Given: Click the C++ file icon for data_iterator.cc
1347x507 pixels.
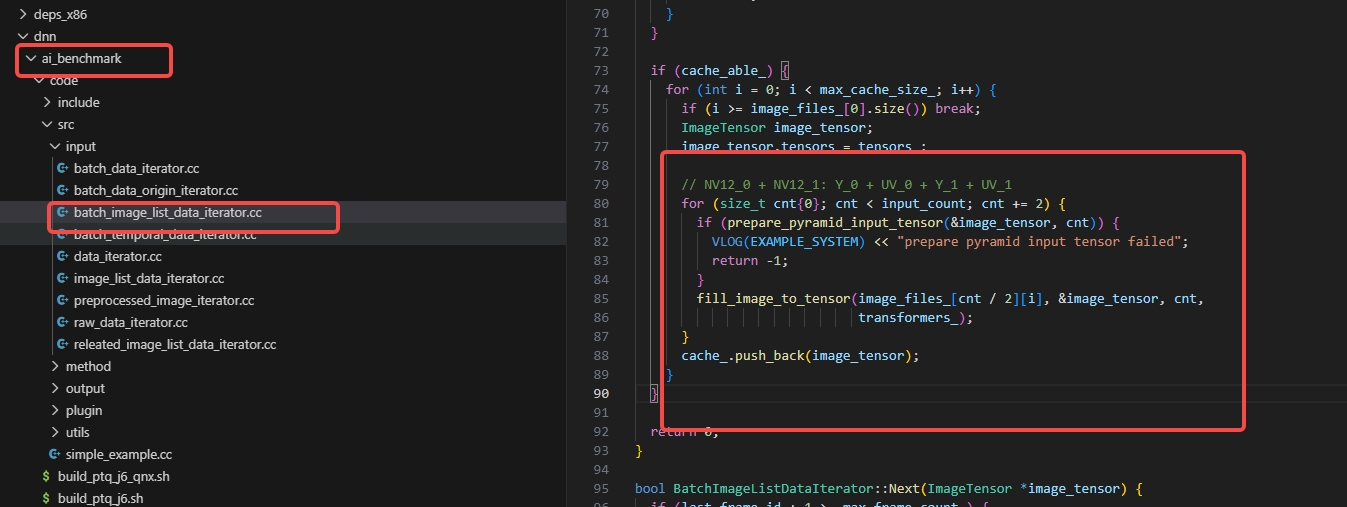Looking at the screenshot, I should tap(63, 257).
